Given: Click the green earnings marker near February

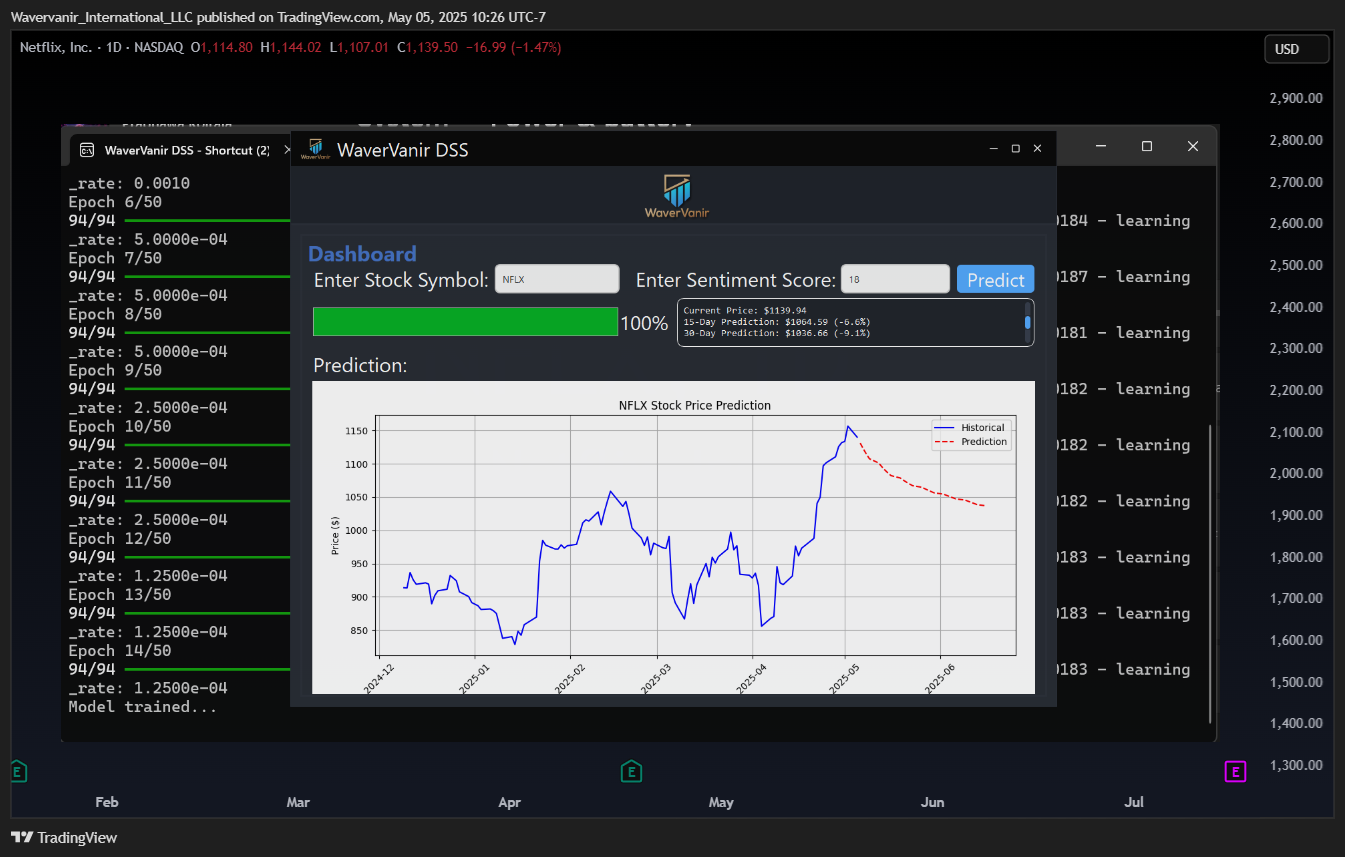Looking at the screenshot, I should tap(17, 771).
